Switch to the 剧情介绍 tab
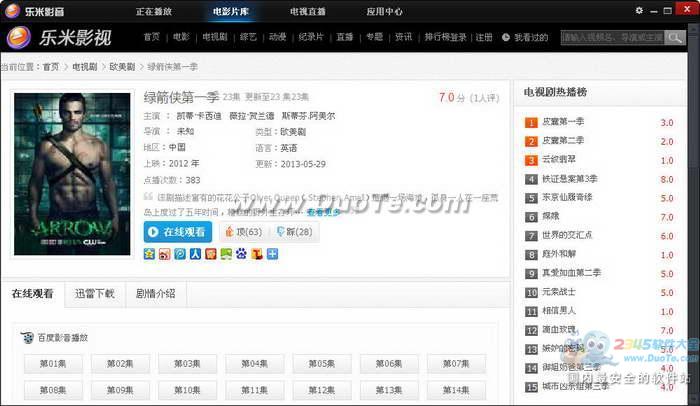Screen dimensions: 700x406 [156, 294]
